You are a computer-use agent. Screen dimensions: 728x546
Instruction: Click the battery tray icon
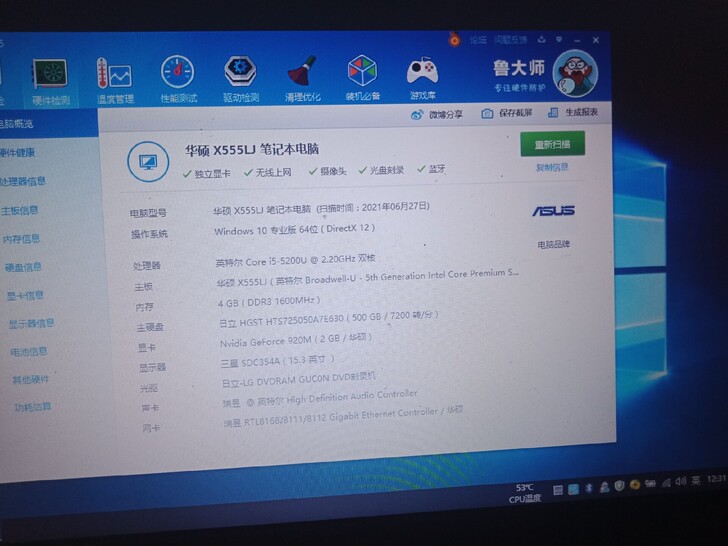click(650, 484)
